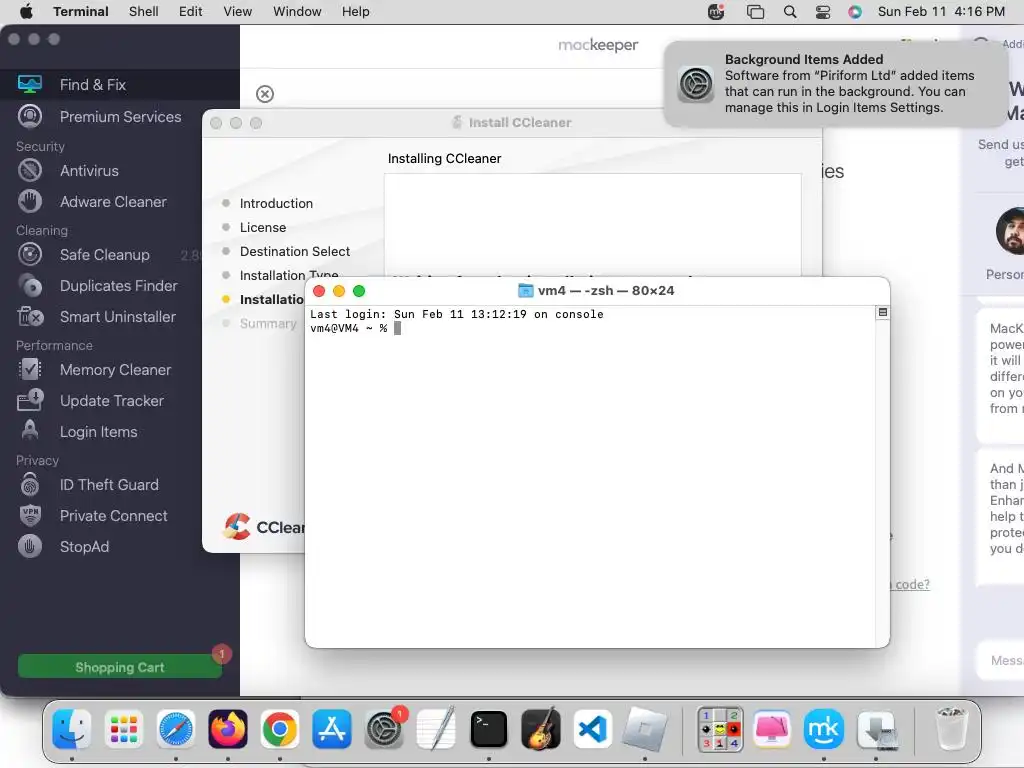The height and width of the screenshot is (768, 1024).
Task: Click the Terminal scroll lock icon
Action: click(x=882, y=313)
